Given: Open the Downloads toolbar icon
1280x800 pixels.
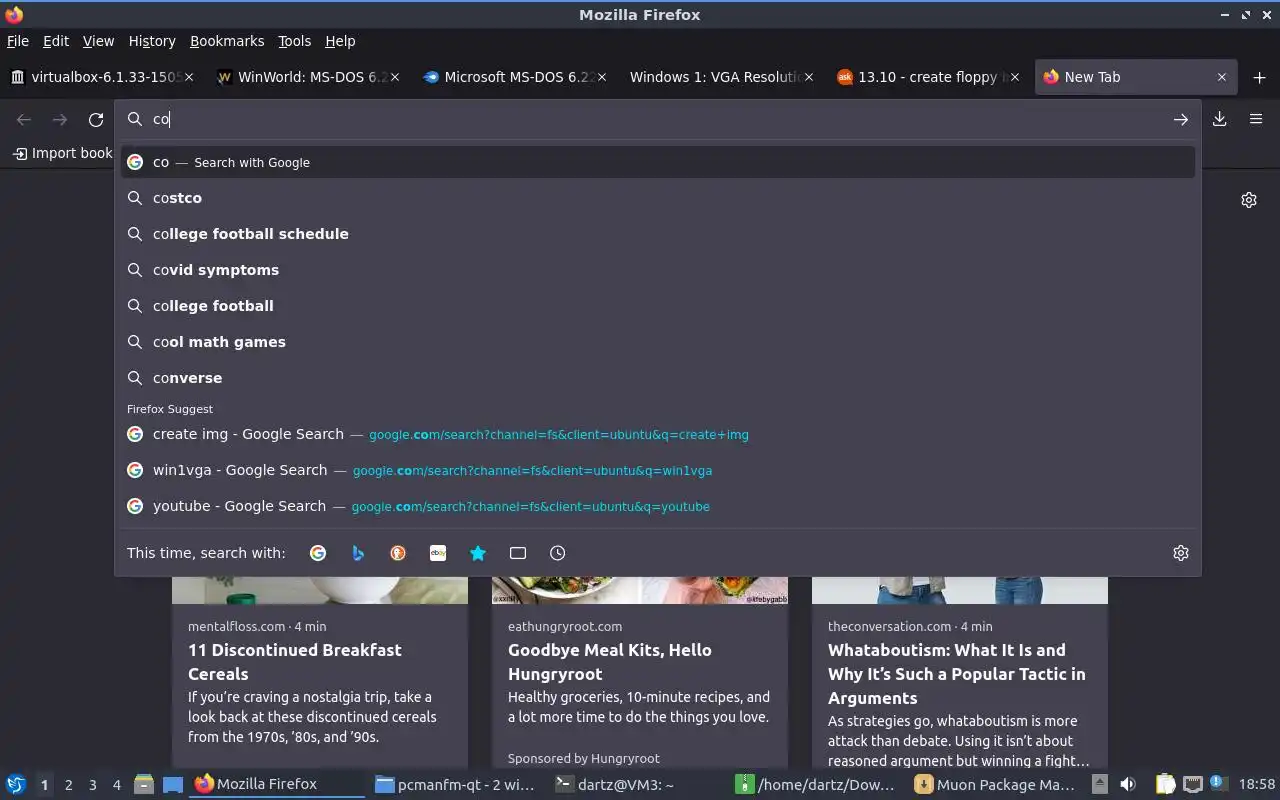Looking at the screenshot, I should (1220, 119).
